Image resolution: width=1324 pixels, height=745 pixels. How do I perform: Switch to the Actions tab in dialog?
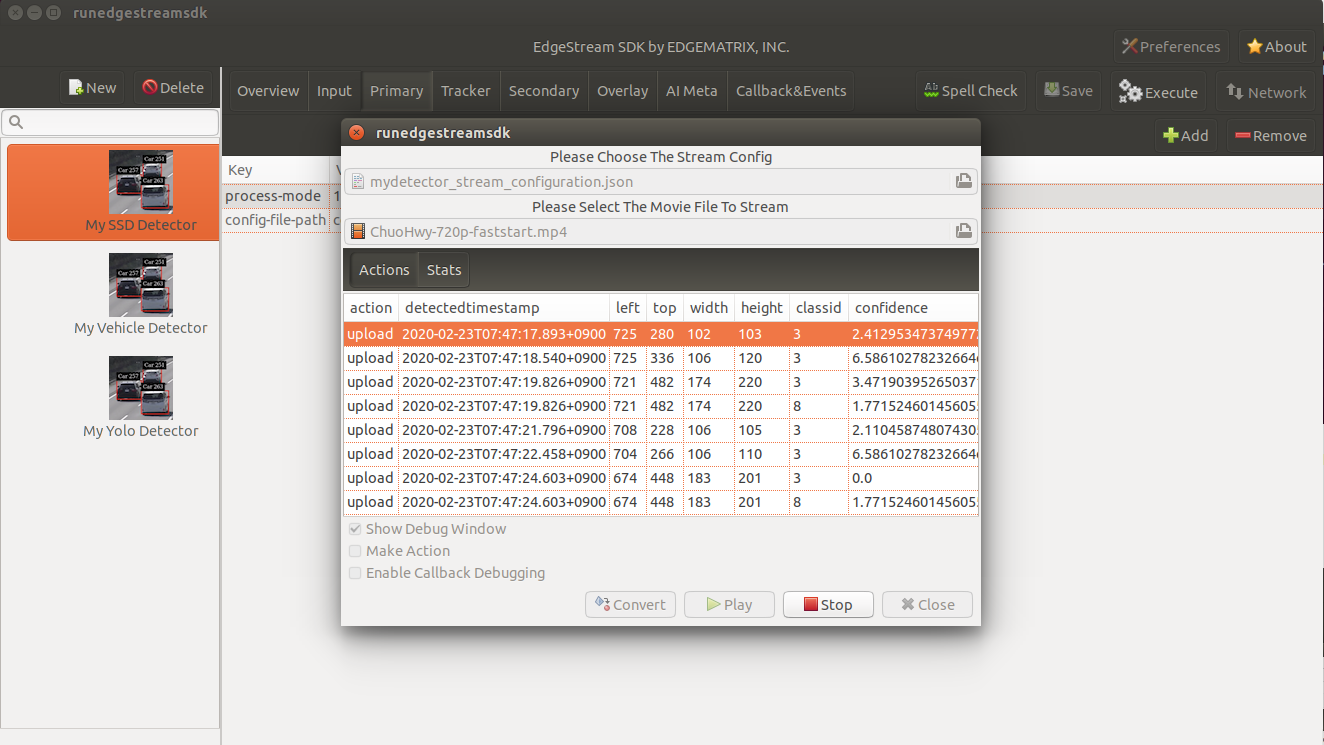point(384,270)
